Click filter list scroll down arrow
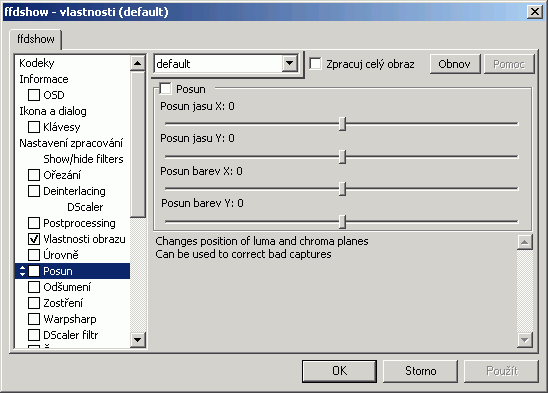The height and width of the screenshot is (393, 548). click(x=138, y=340)
